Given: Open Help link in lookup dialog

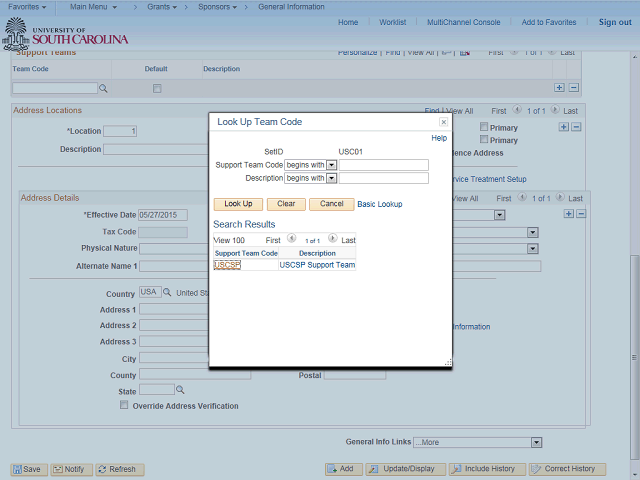Looking at the screenshot, I should (439, 138).
